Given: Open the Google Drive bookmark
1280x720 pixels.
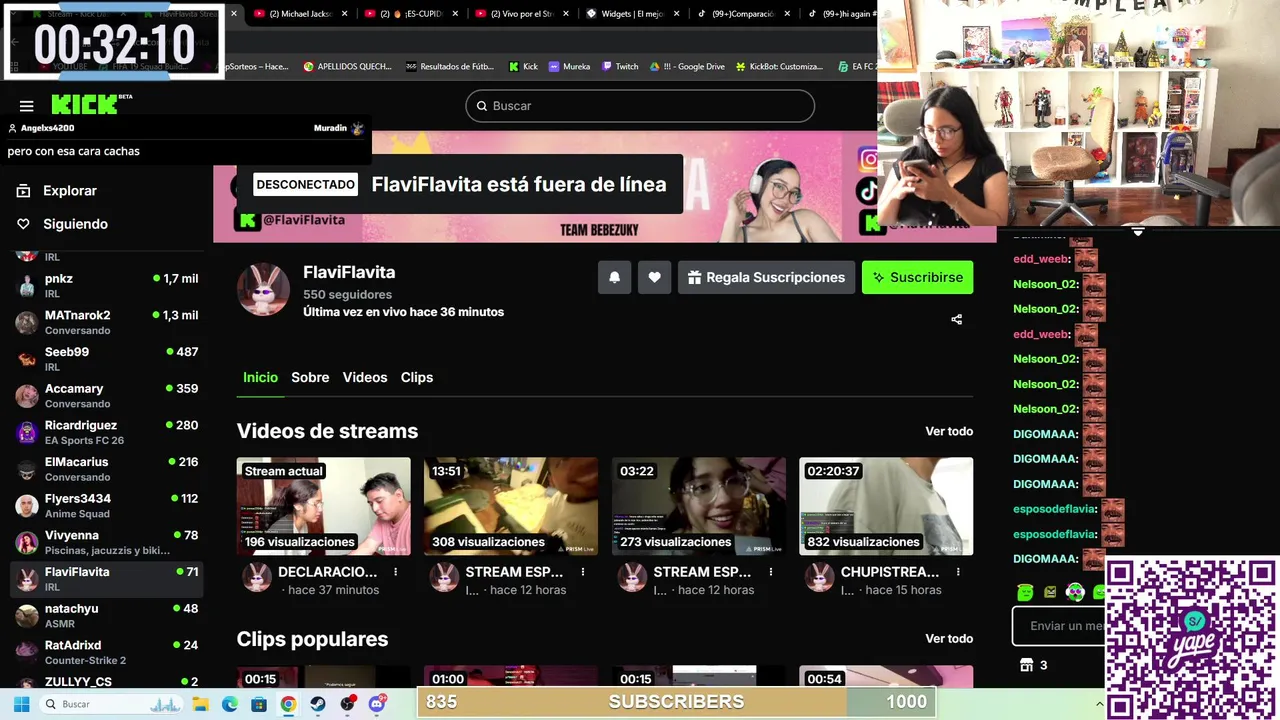Looking at the screenshot, I should (687, 66).
